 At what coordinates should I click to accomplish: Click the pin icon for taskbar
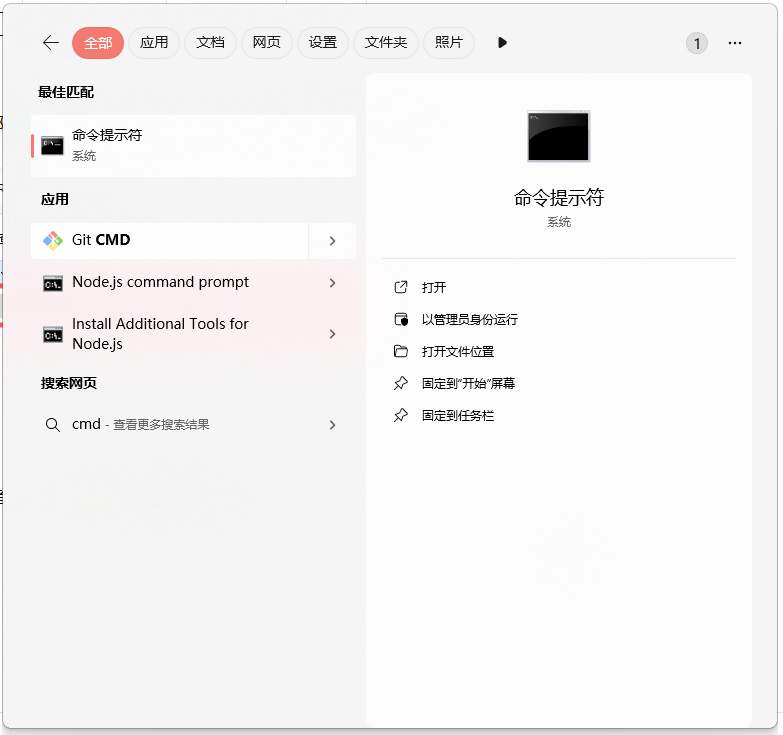pyautogui.click(x=401, y=415)
